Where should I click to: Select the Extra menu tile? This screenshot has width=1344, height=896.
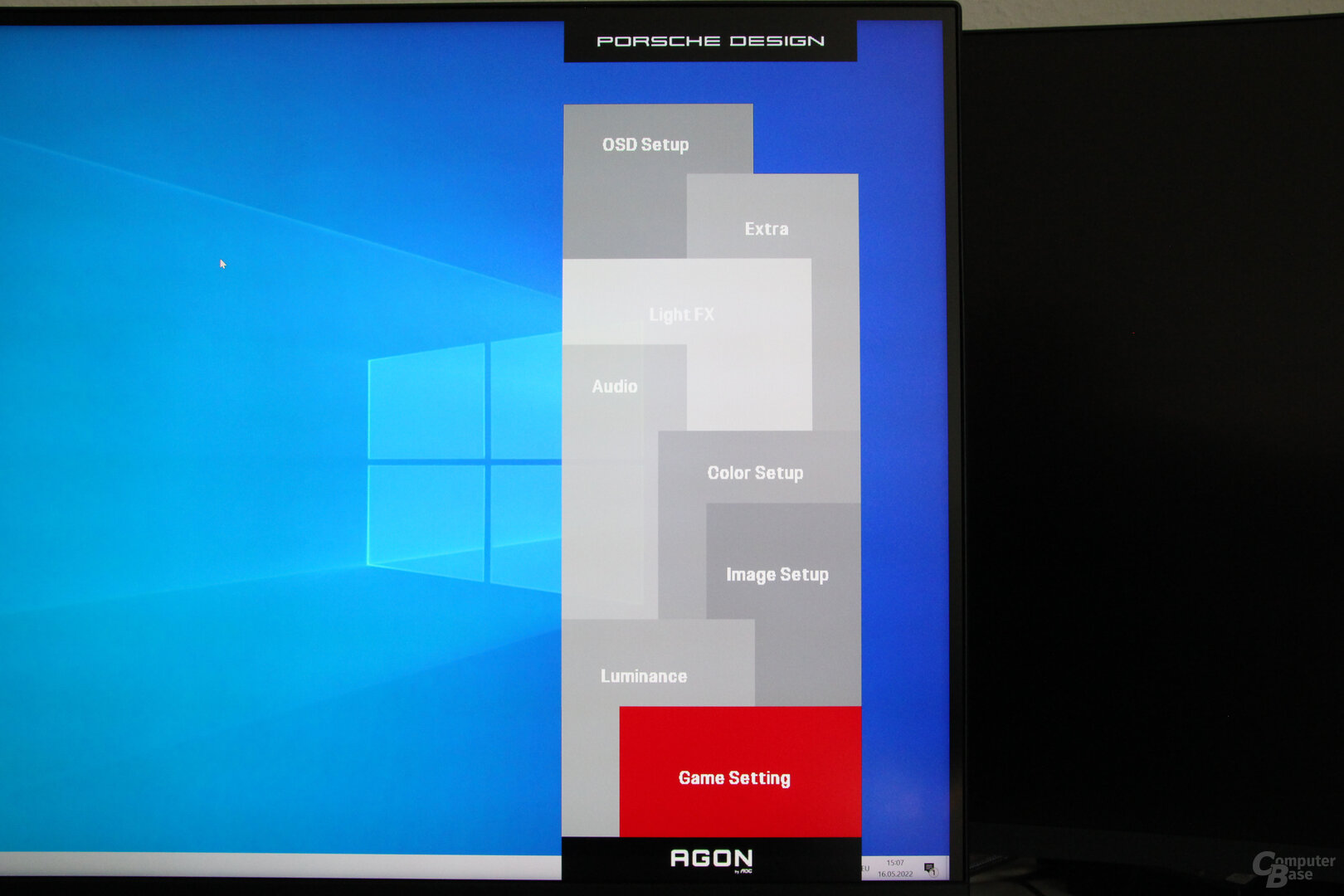tap(767, 229)
